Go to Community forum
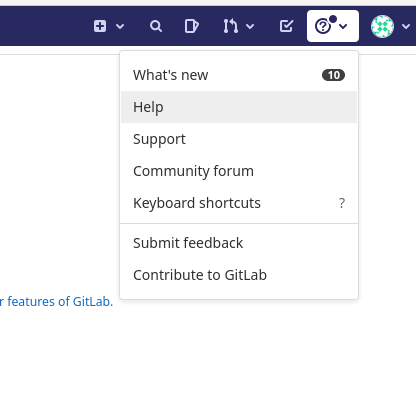Viewport: 416px width, 401px height. [239, 171]
